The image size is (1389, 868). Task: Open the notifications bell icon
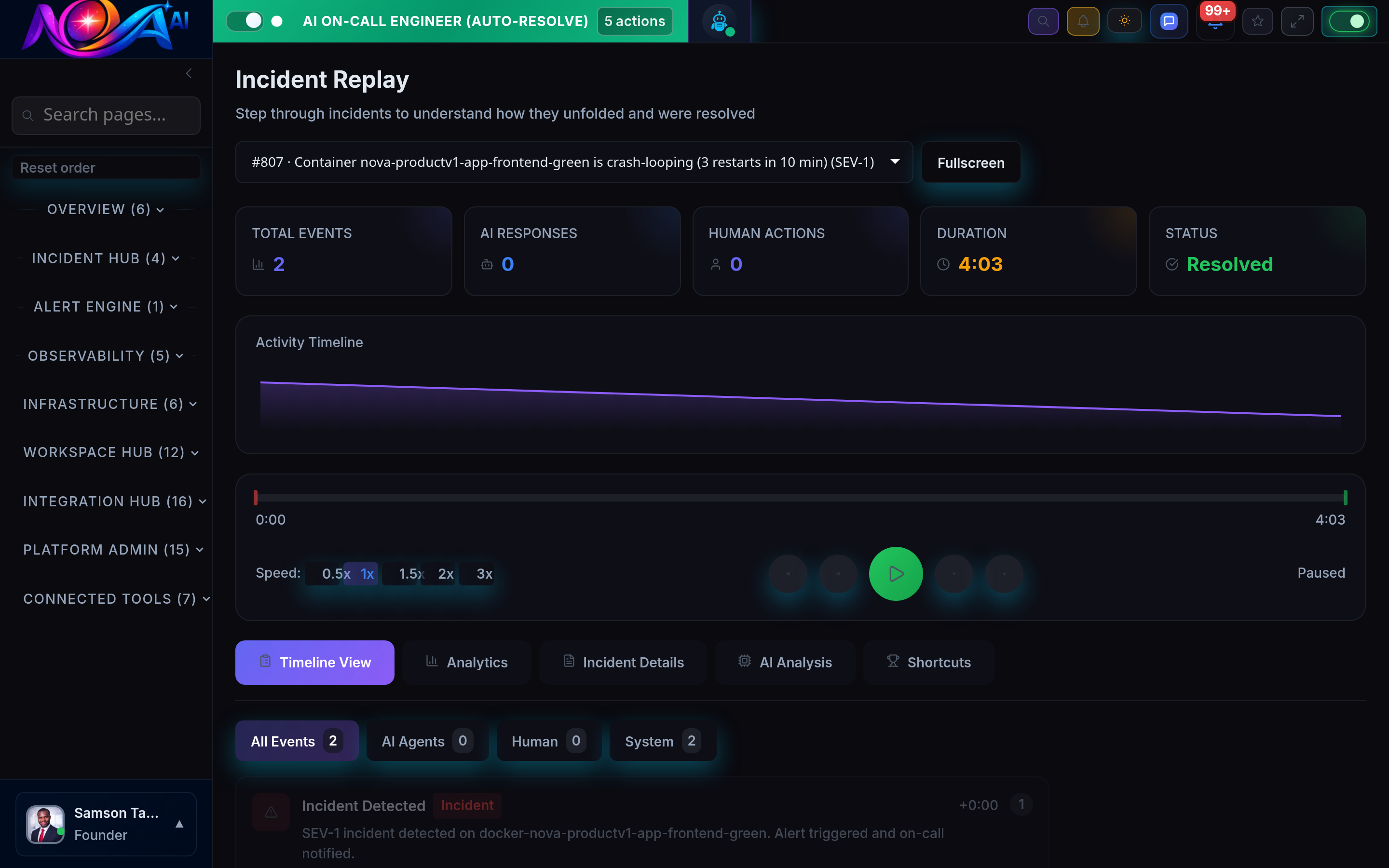pos(1083,21)
